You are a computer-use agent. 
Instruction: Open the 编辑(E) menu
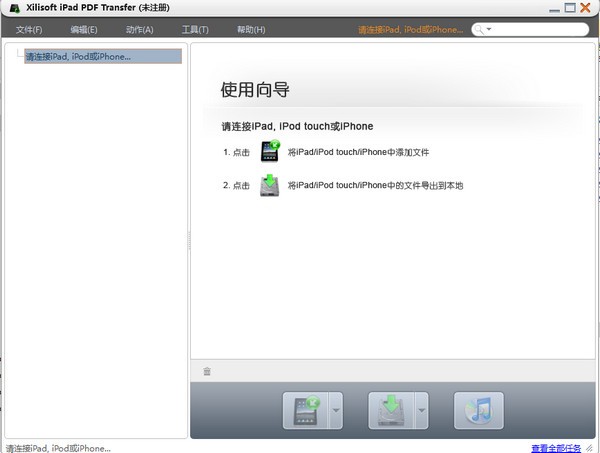[84, 30]
